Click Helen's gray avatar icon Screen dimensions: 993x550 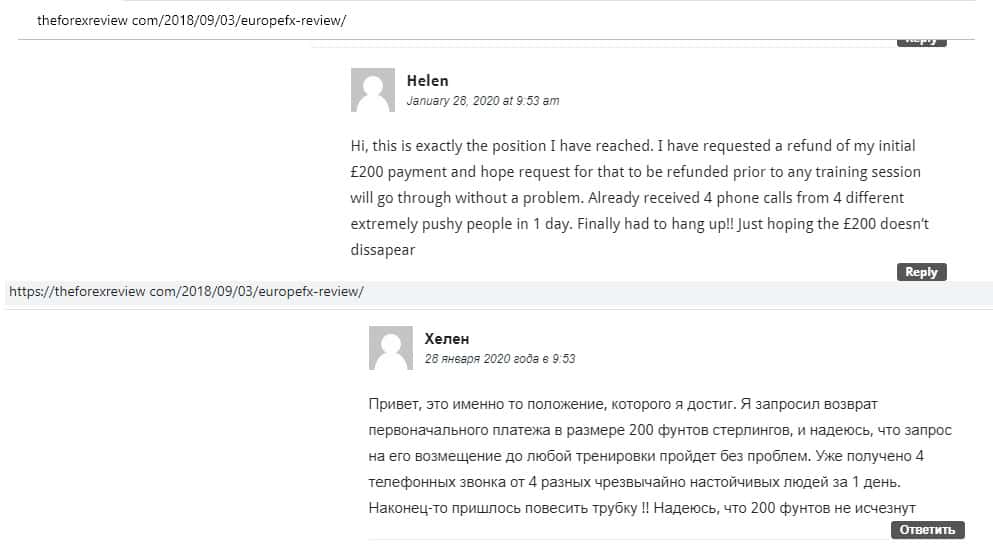372,90
